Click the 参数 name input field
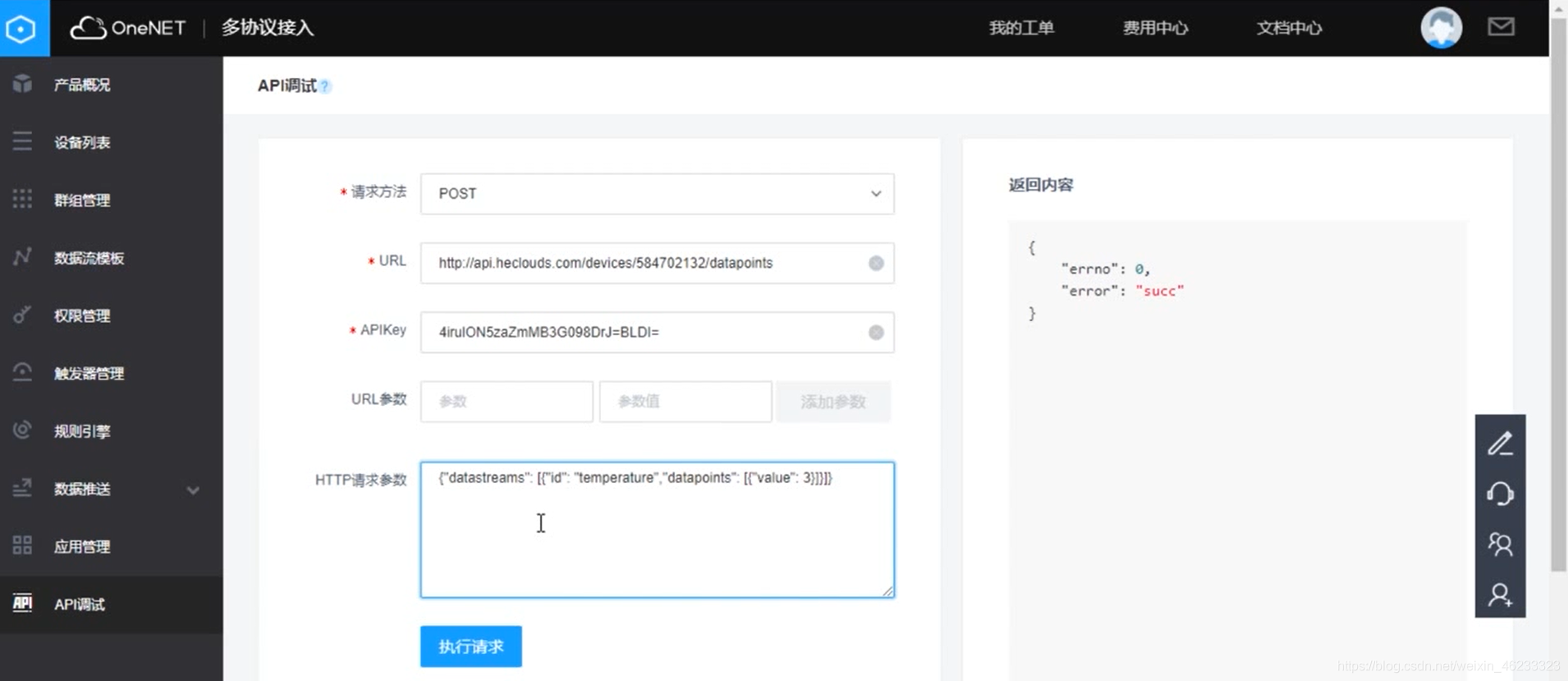Viewport: 1568px width, 681px height. 507,402
